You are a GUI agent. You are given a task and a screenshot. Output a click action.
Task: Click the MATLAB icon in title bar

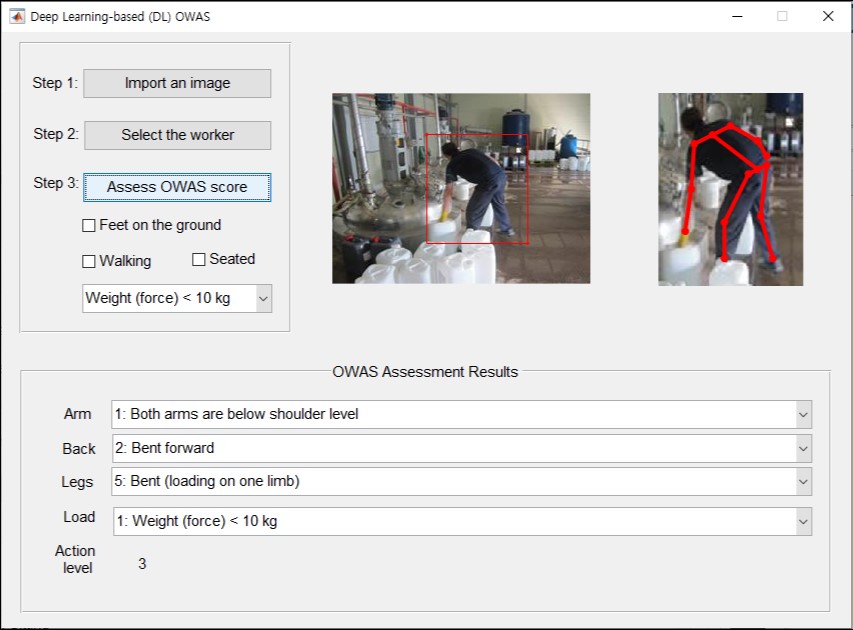[x=17, y=16]
